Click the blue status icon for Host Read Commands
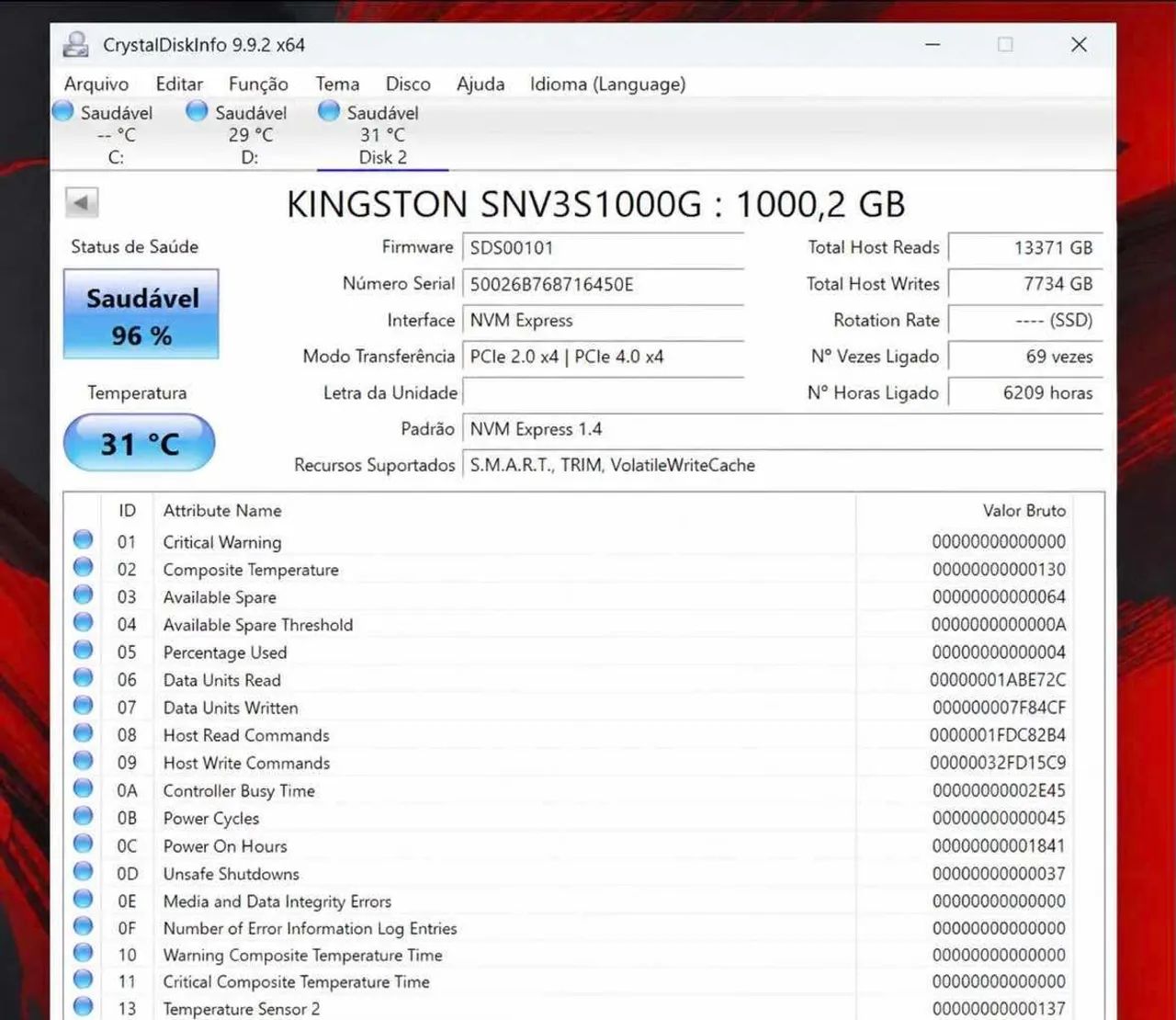Screen dimensions: 1176x1020 pyautogui.click(x=84, y=732)
